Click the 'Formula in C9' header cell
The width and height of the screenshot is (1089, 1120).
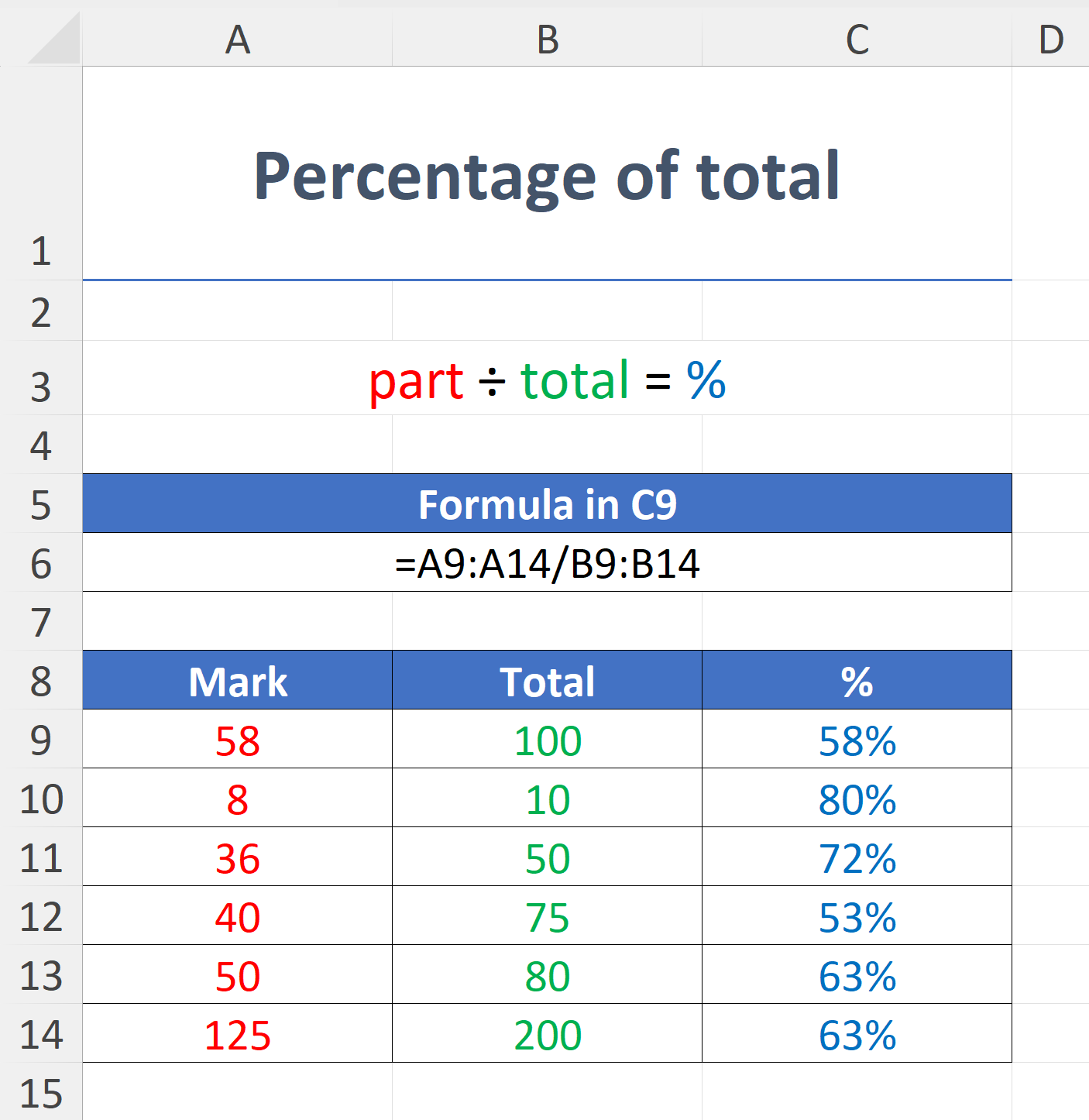click(x=546, y=503)
